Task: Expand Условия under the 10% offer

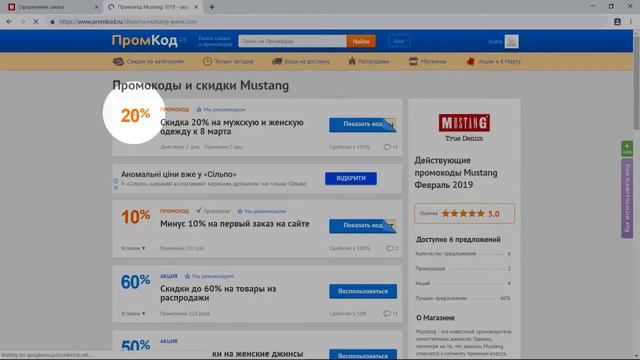Action: point(133,248)
